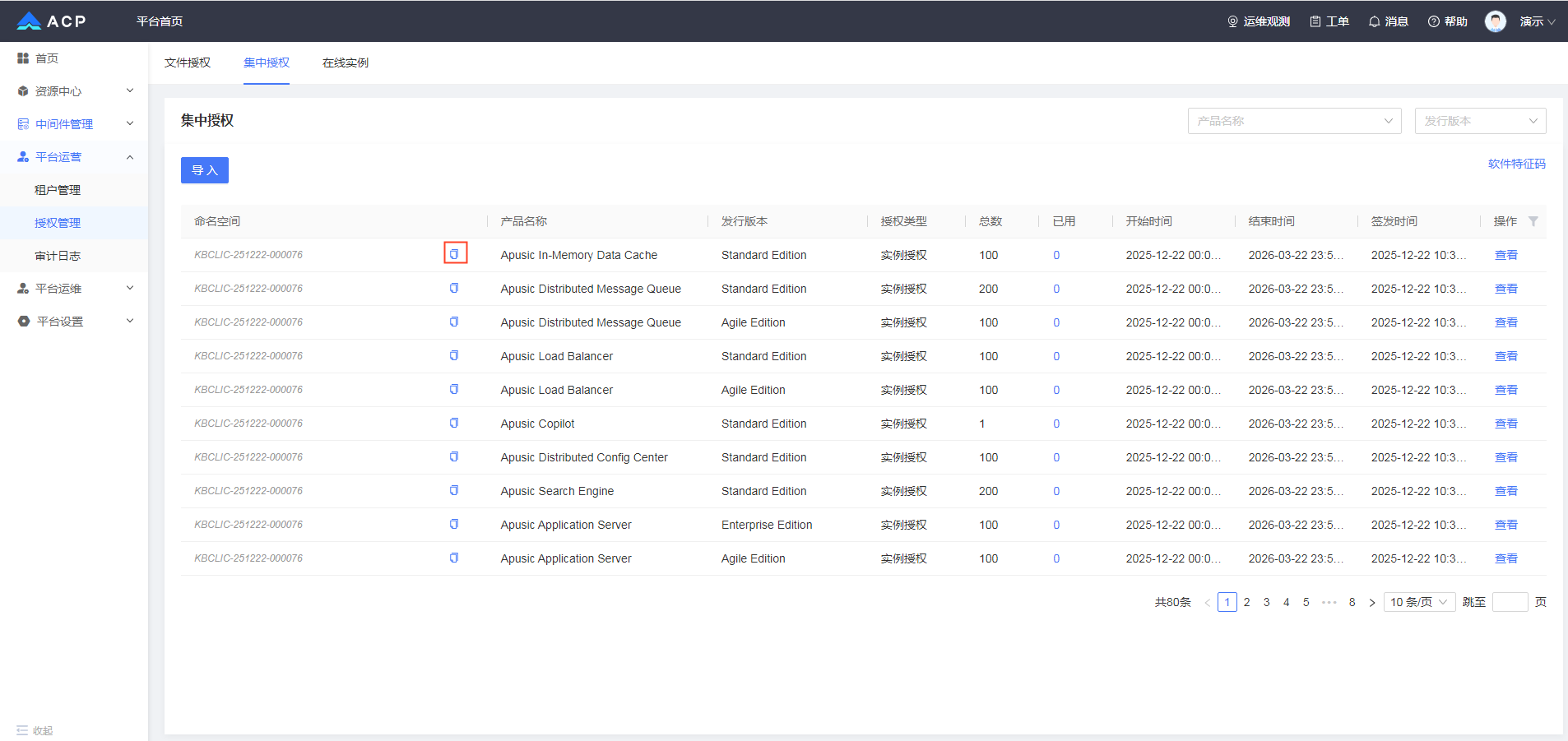The width and height of the screenshot is (1568, 741).
Task: Click the 跳至 page number input field
Action: click(1510, 602)
